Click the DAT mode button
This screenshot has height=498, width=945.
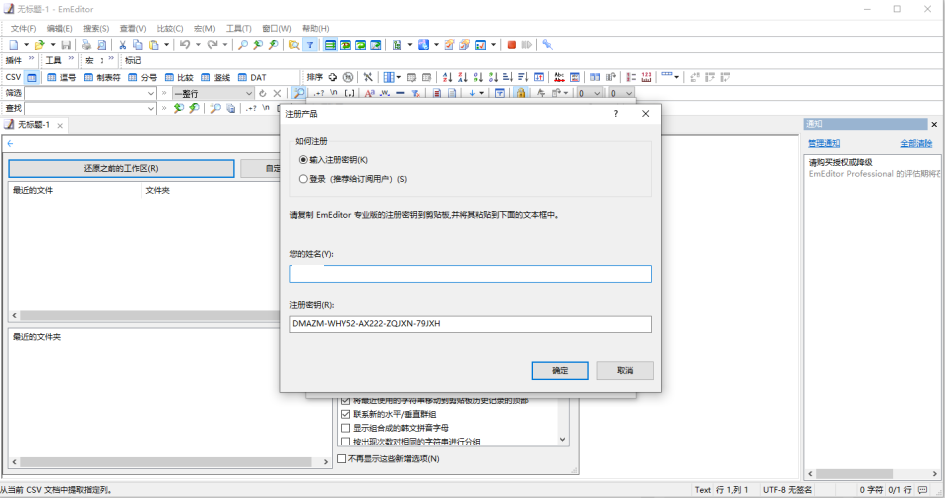[x=252, y=77]
